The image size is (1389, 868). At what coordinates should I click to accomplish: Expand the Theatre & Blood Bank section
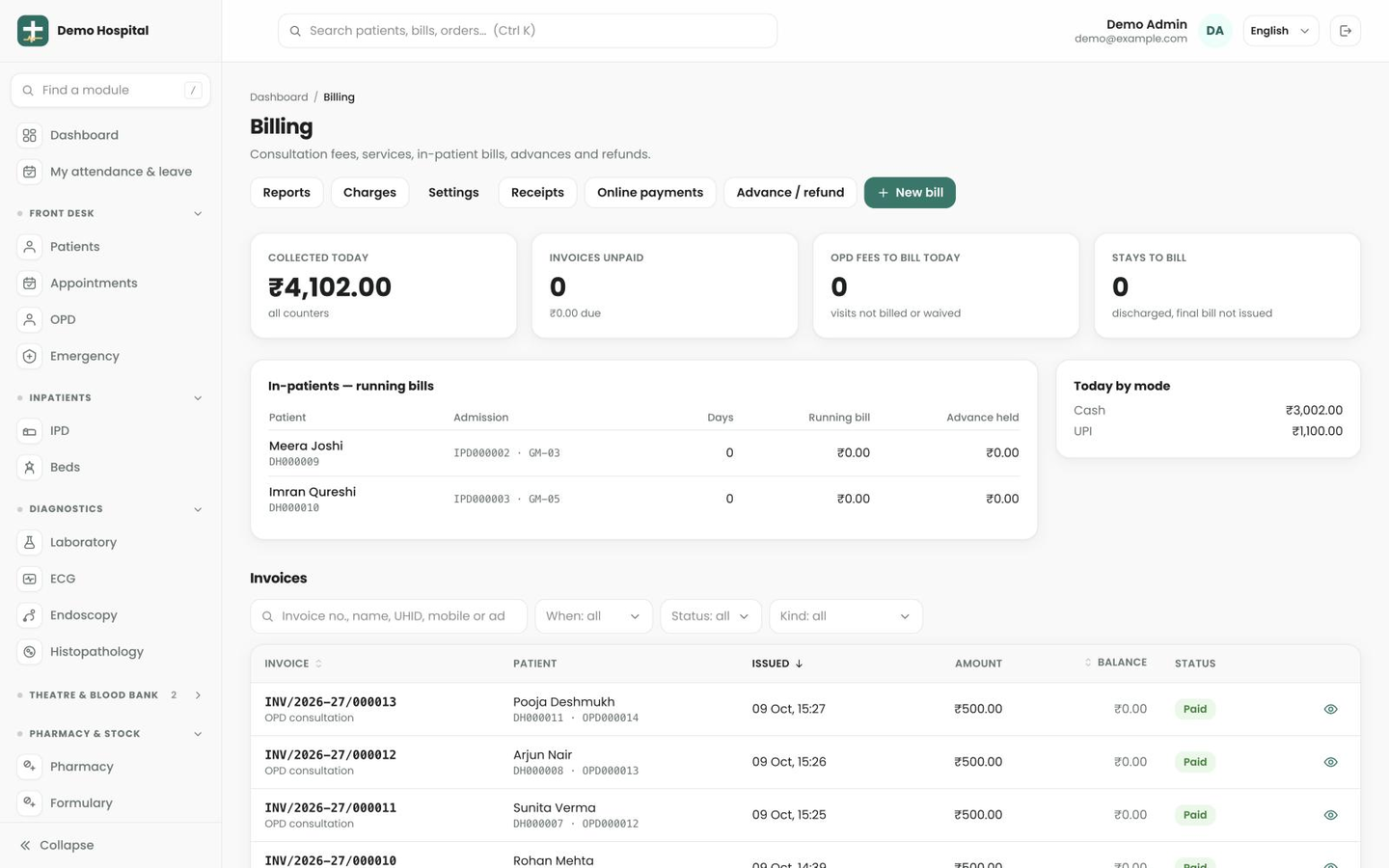click(198, 695)
